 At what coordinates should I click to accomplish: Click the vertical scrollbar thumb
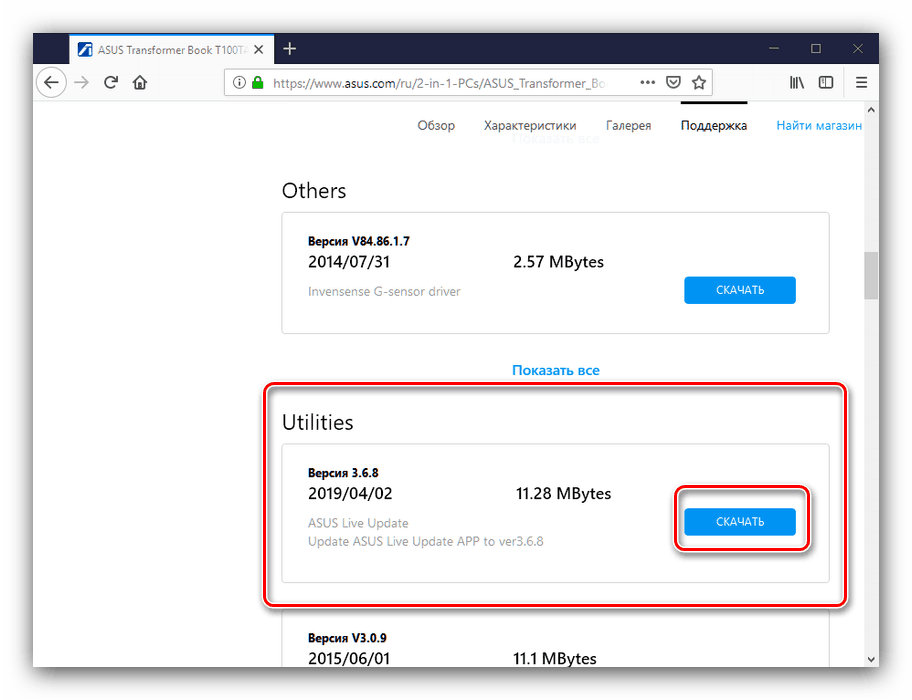pos(871,275)
